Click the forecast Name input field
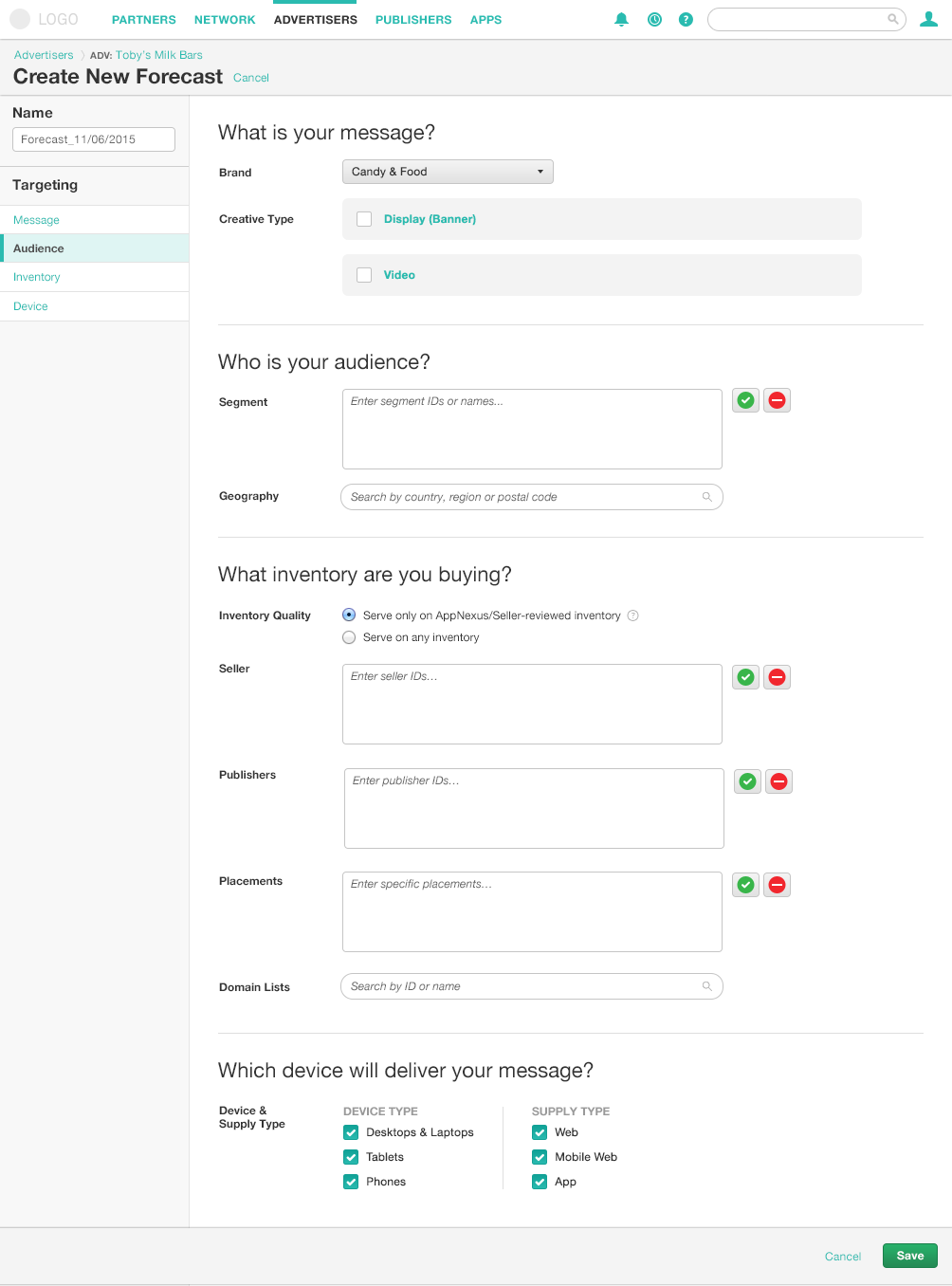This screenshot has height=1286, width=952. click(x=94, y=139)
